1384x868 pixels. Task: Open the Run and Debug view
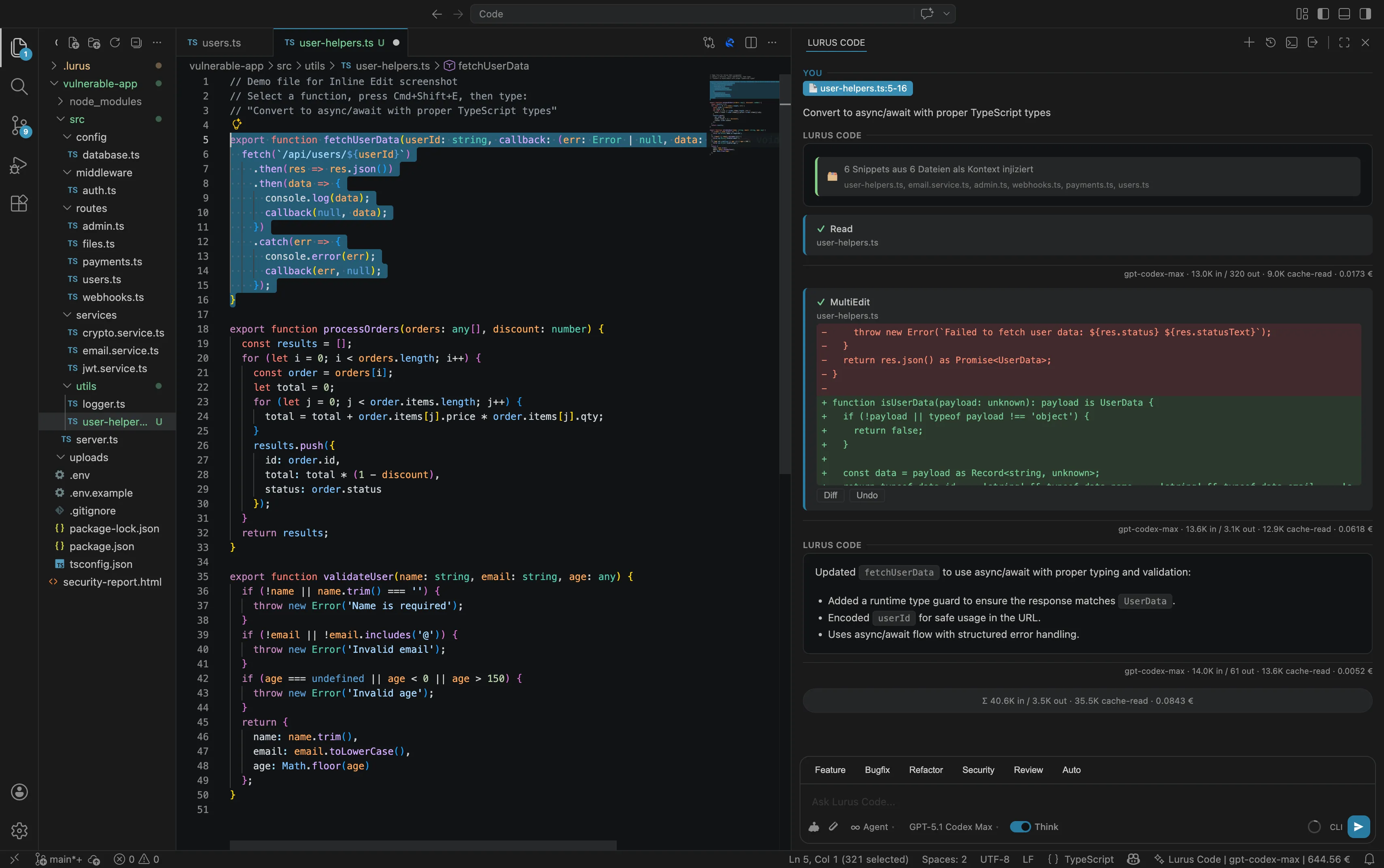pos(19,165)
